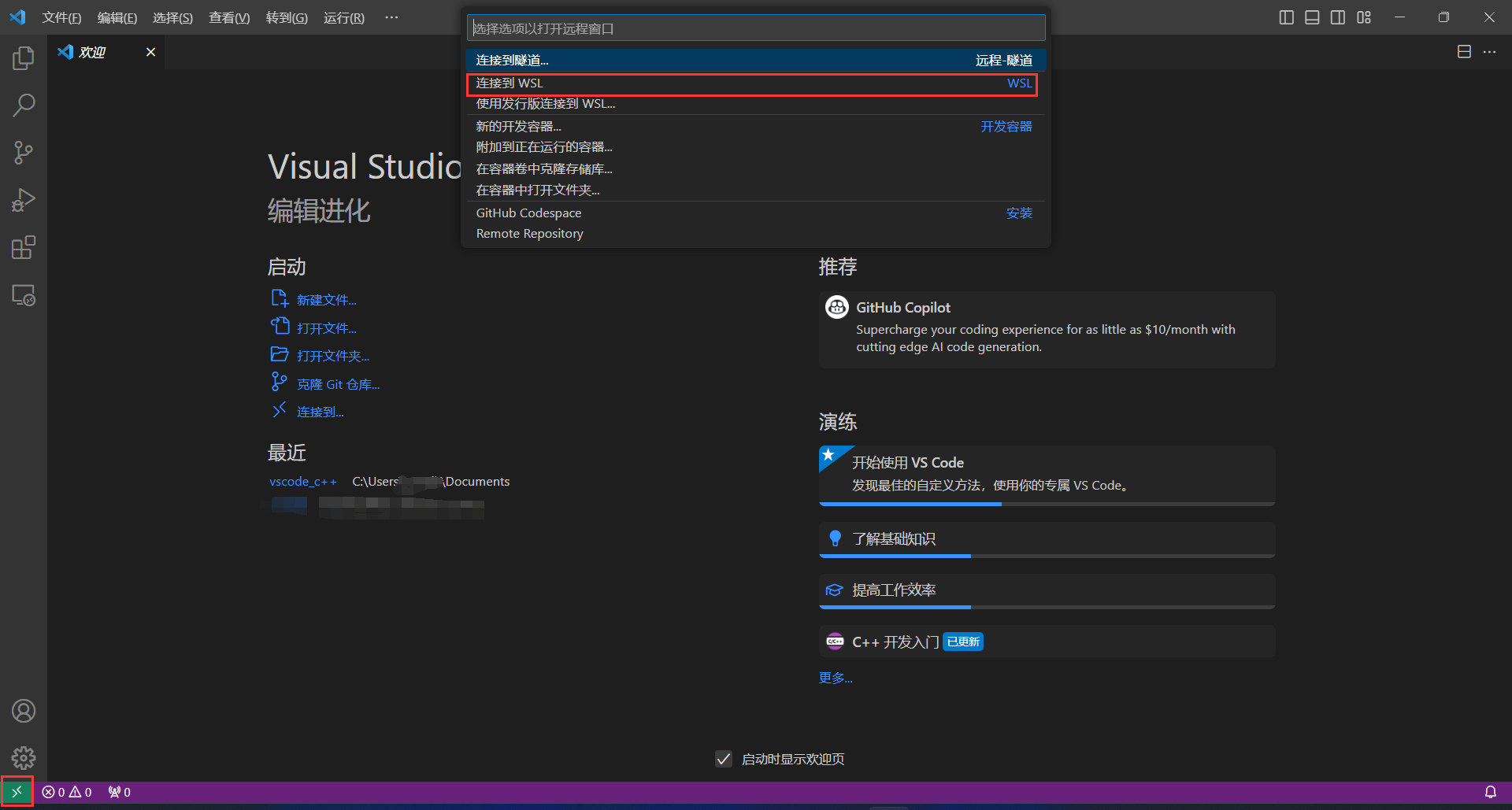Open the editor more actions ellipsis
The image size is (1512, 810).
[x=1489, y=52]
